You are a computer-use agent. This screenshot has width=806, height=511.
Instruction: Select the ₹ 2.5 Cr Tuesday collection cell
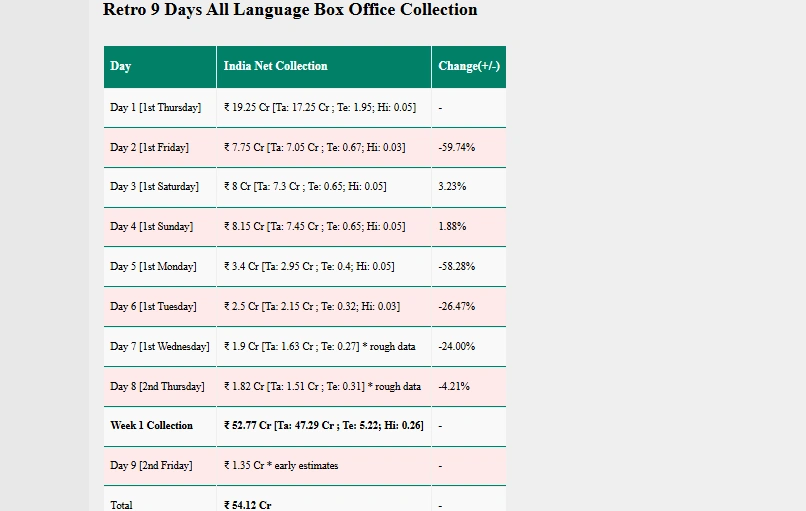click(x=324, y=307)
